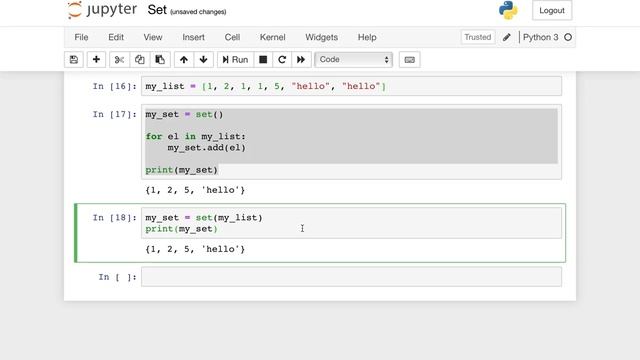The height and width of the screenshot is (360, 640).
Task: Click the Trusted notebook button
Action: coord(478,37)
